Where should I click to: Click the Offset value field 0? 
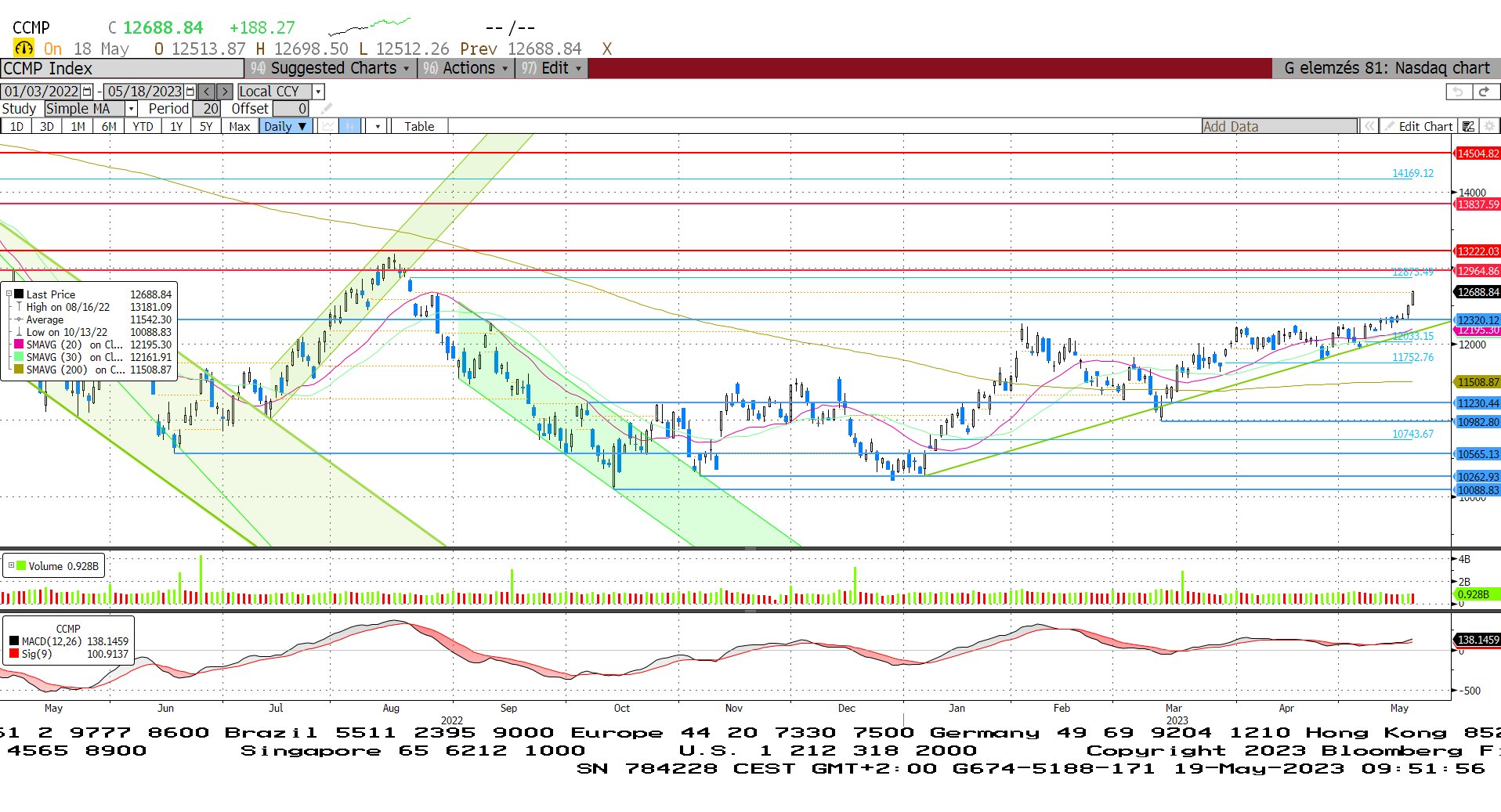pyautogui.click(x=291, y=109)
